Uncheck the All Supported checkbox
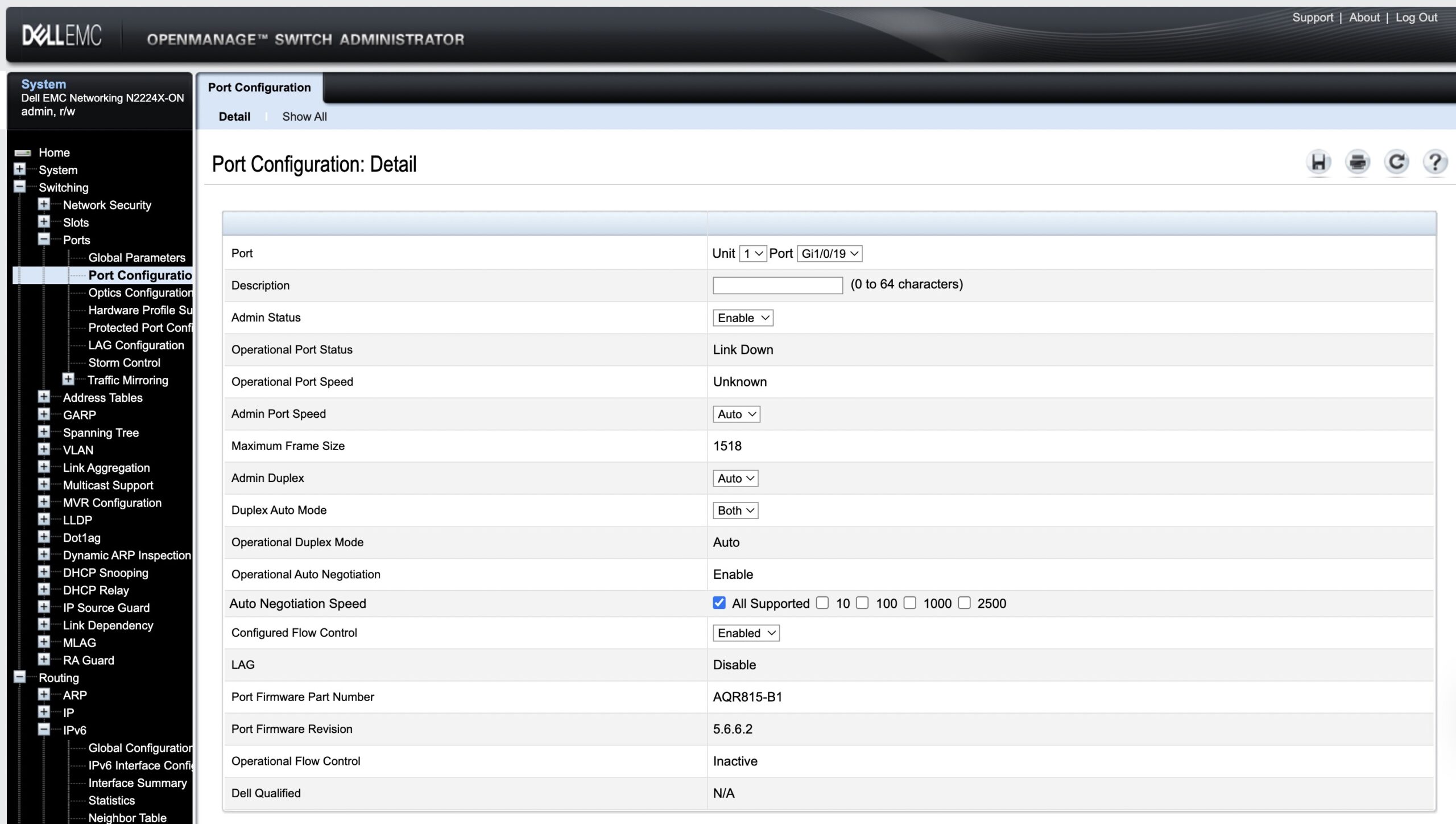Screen dimensions: 1456x824 (719, 603)
